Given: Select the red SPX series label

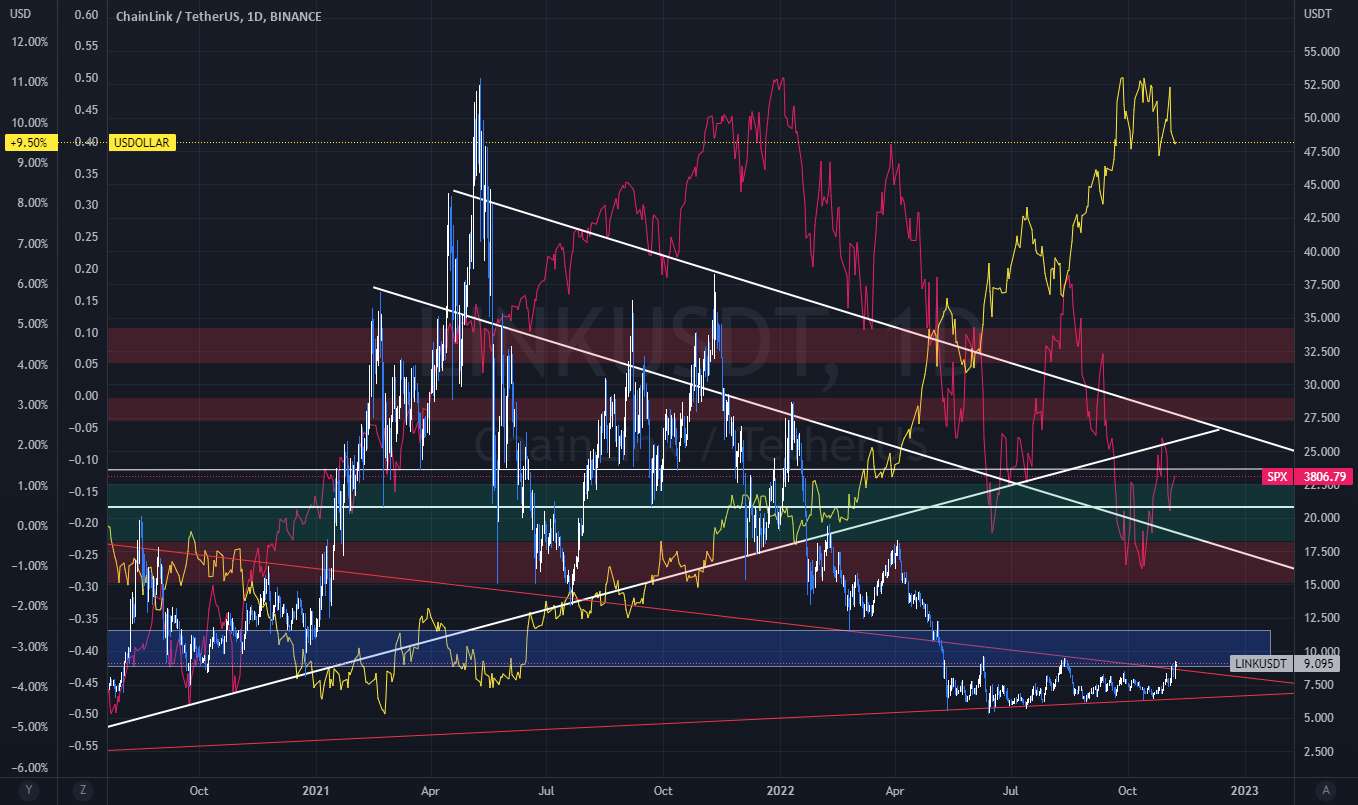Looking at the screenshot, I should point(1277,478).
